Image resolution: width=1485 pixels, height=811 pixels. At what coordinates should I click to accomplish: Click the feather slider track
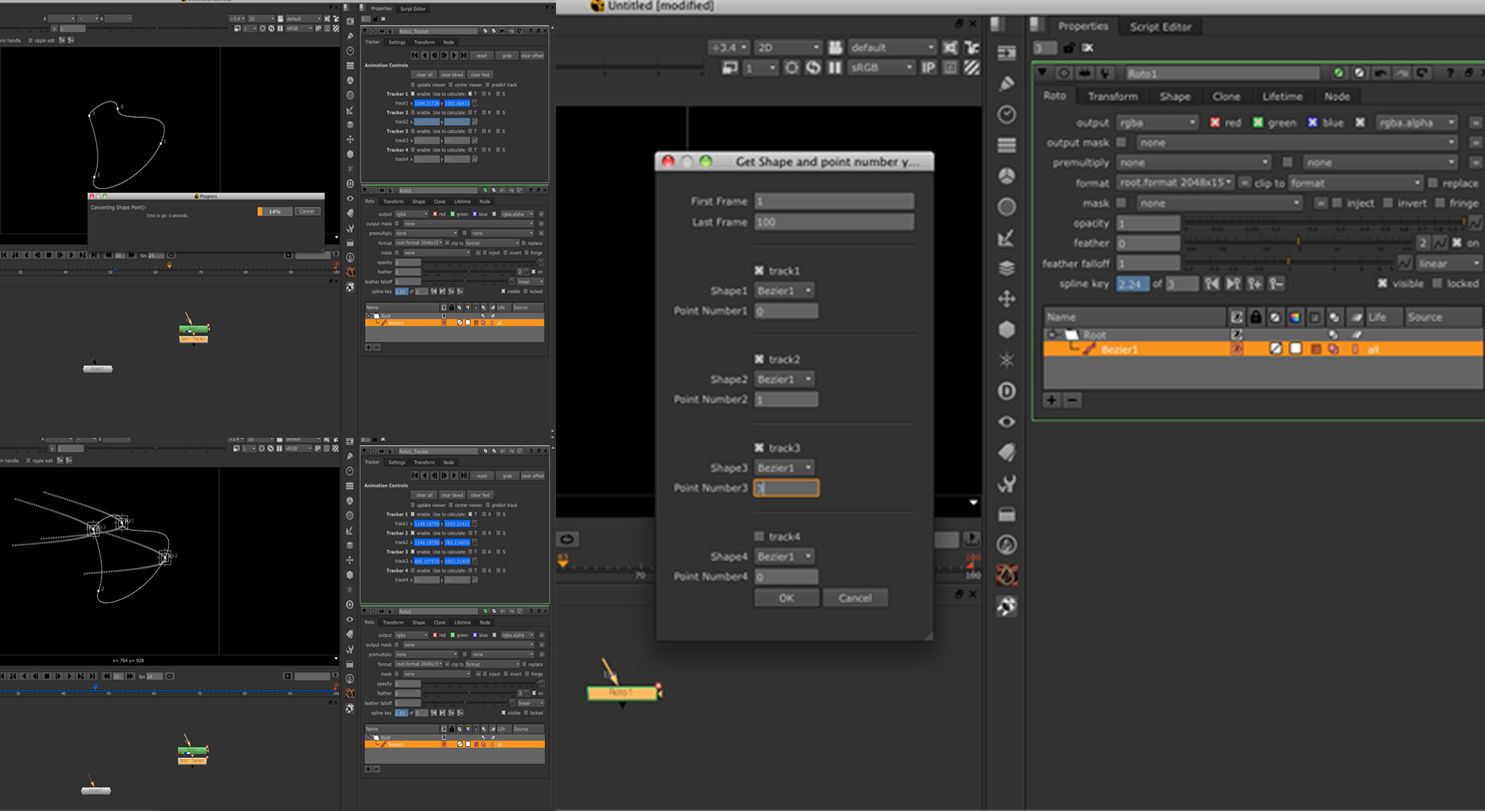pyautogui.click(x=1298, y=243)
